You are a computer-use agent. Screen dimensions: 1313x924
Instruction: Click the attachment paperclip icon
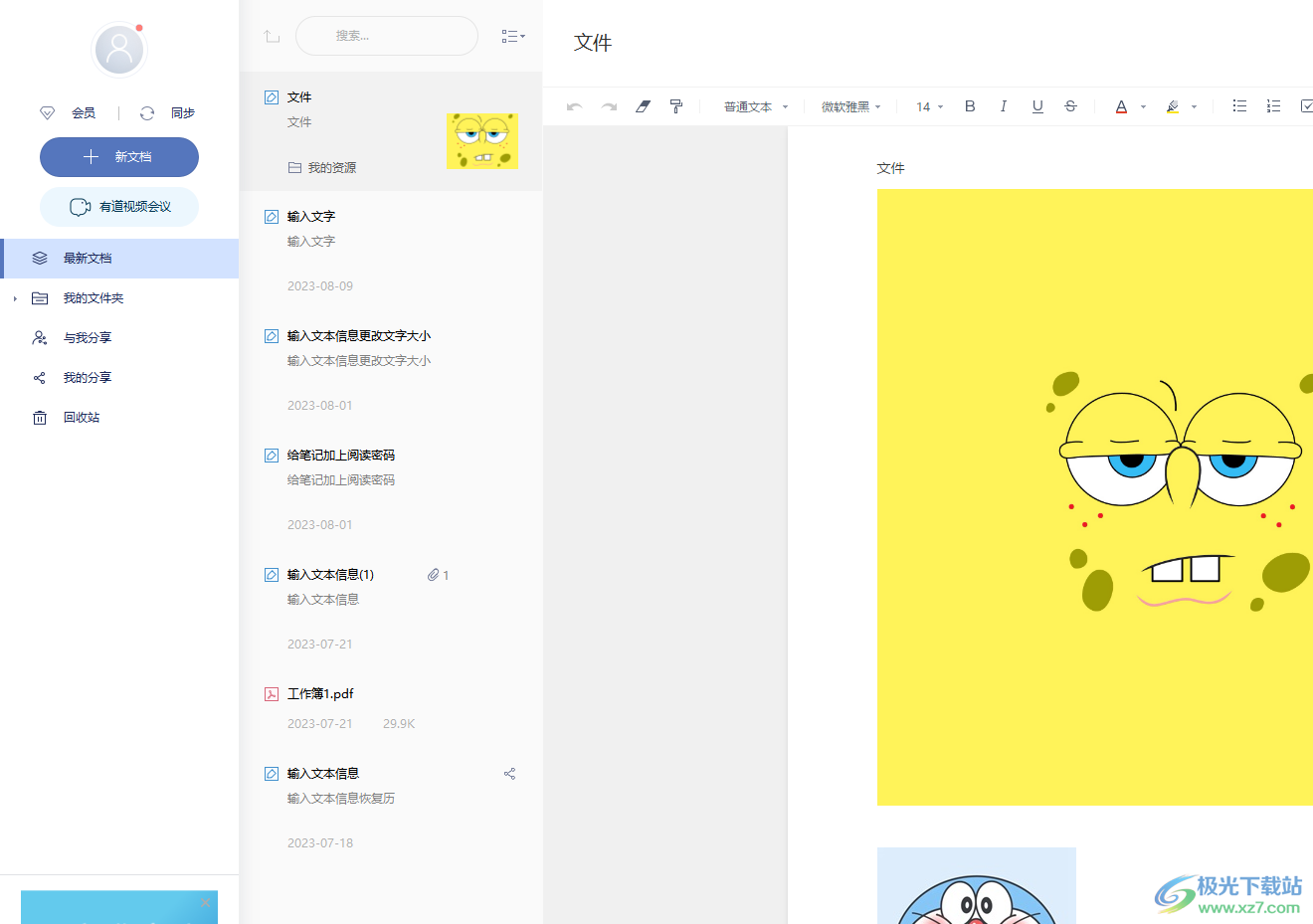click(x=433, y=575)
